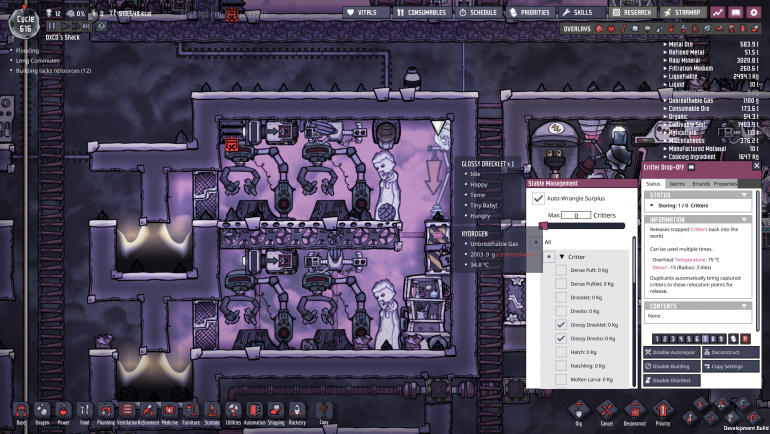Open the Refinement build category
Viewport: 770px width, 434px height.
(x=148, y=411)
